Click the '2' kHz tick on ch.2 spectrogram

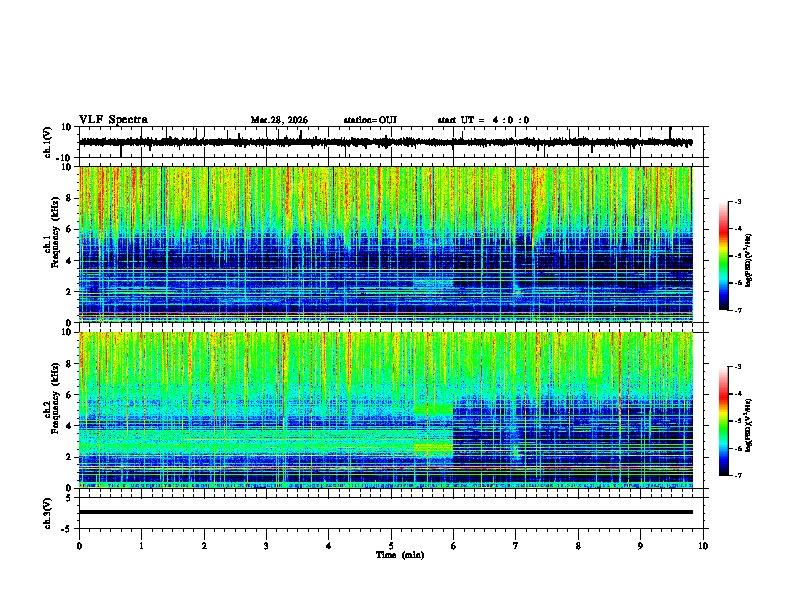pos(70,457)
